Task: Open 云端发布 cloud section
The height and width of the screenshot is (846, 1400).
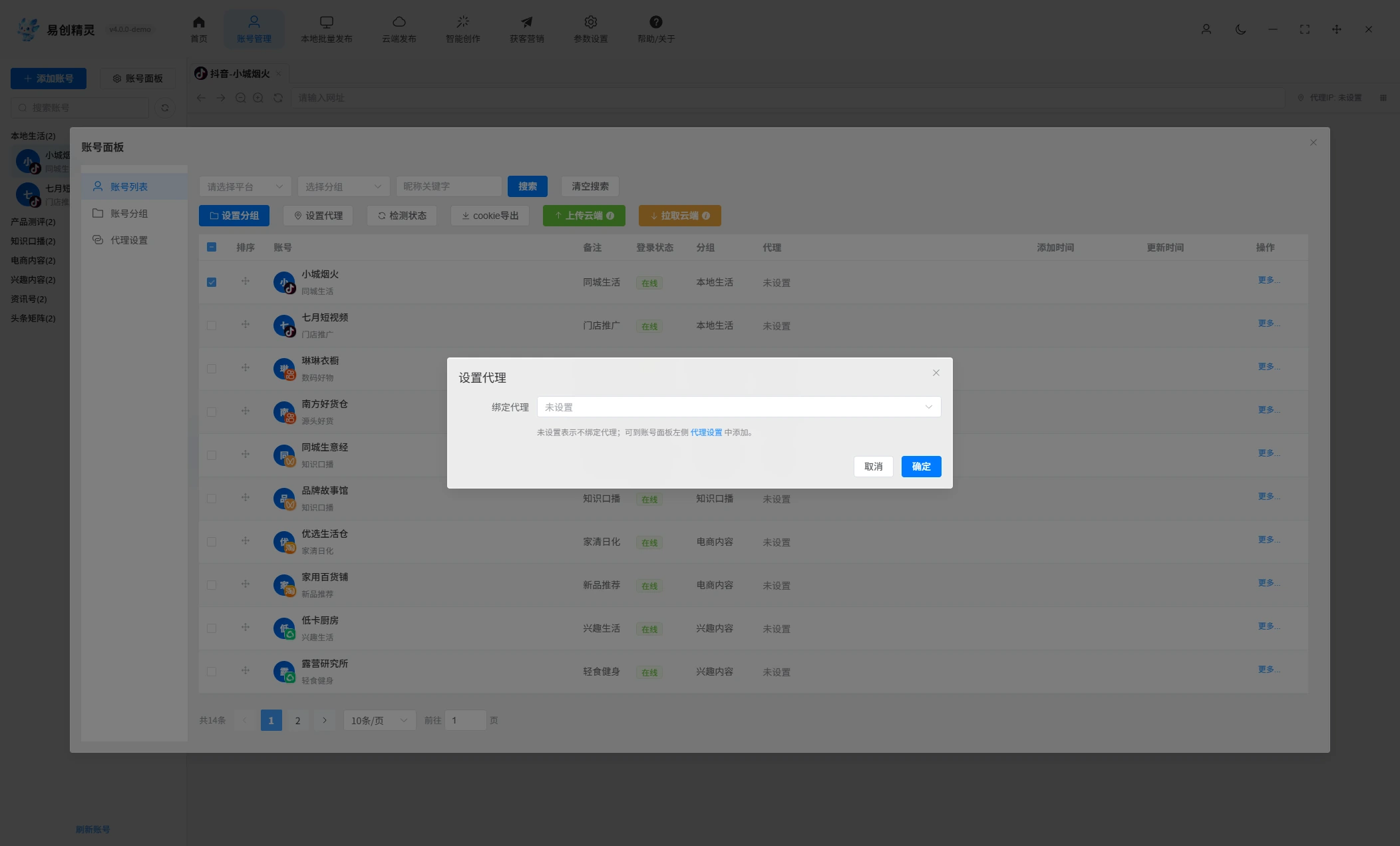Action: coord(399,29)
